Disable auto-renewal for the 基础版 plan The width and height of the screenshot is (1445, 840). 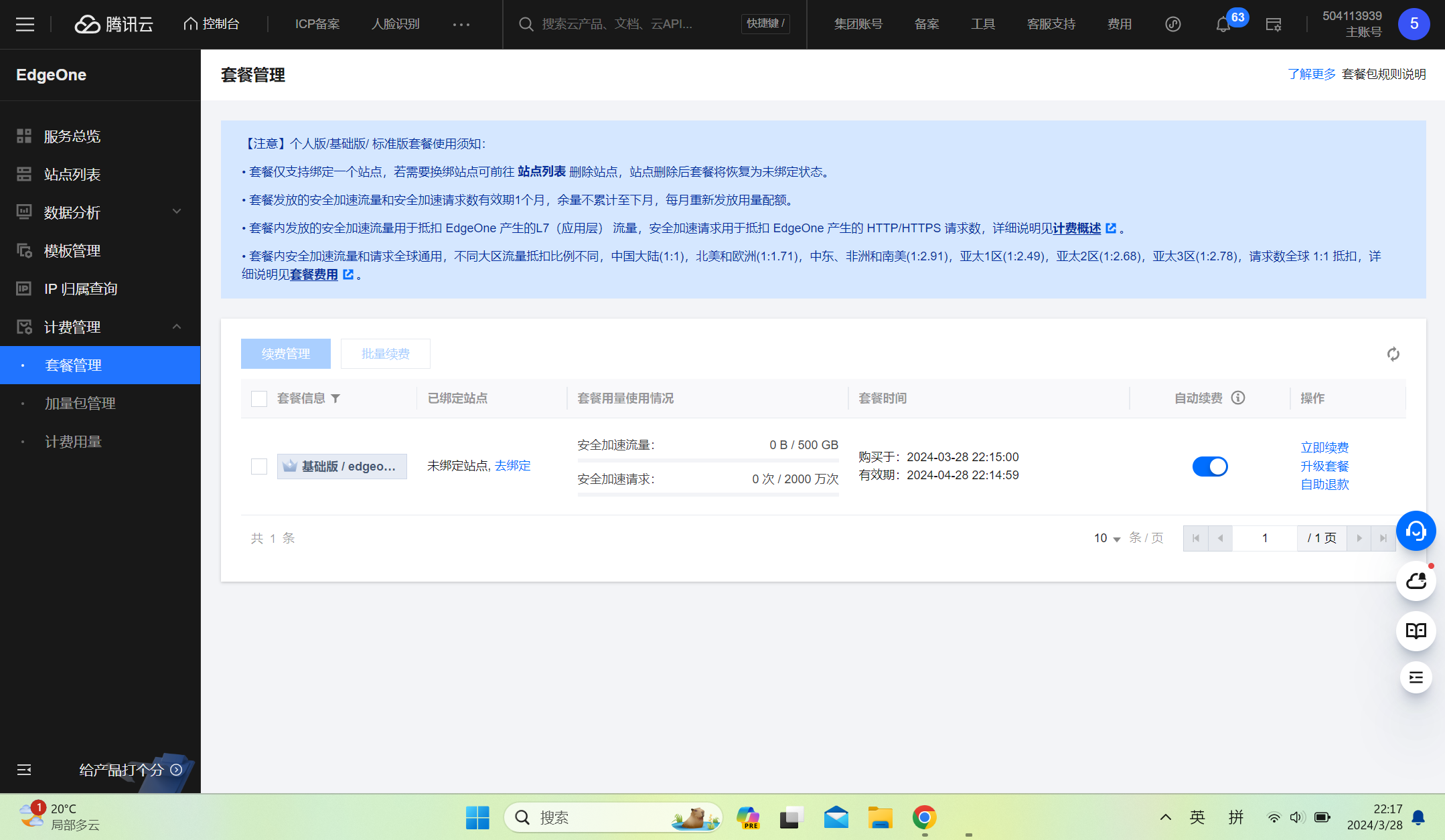tap(1210, 466)
